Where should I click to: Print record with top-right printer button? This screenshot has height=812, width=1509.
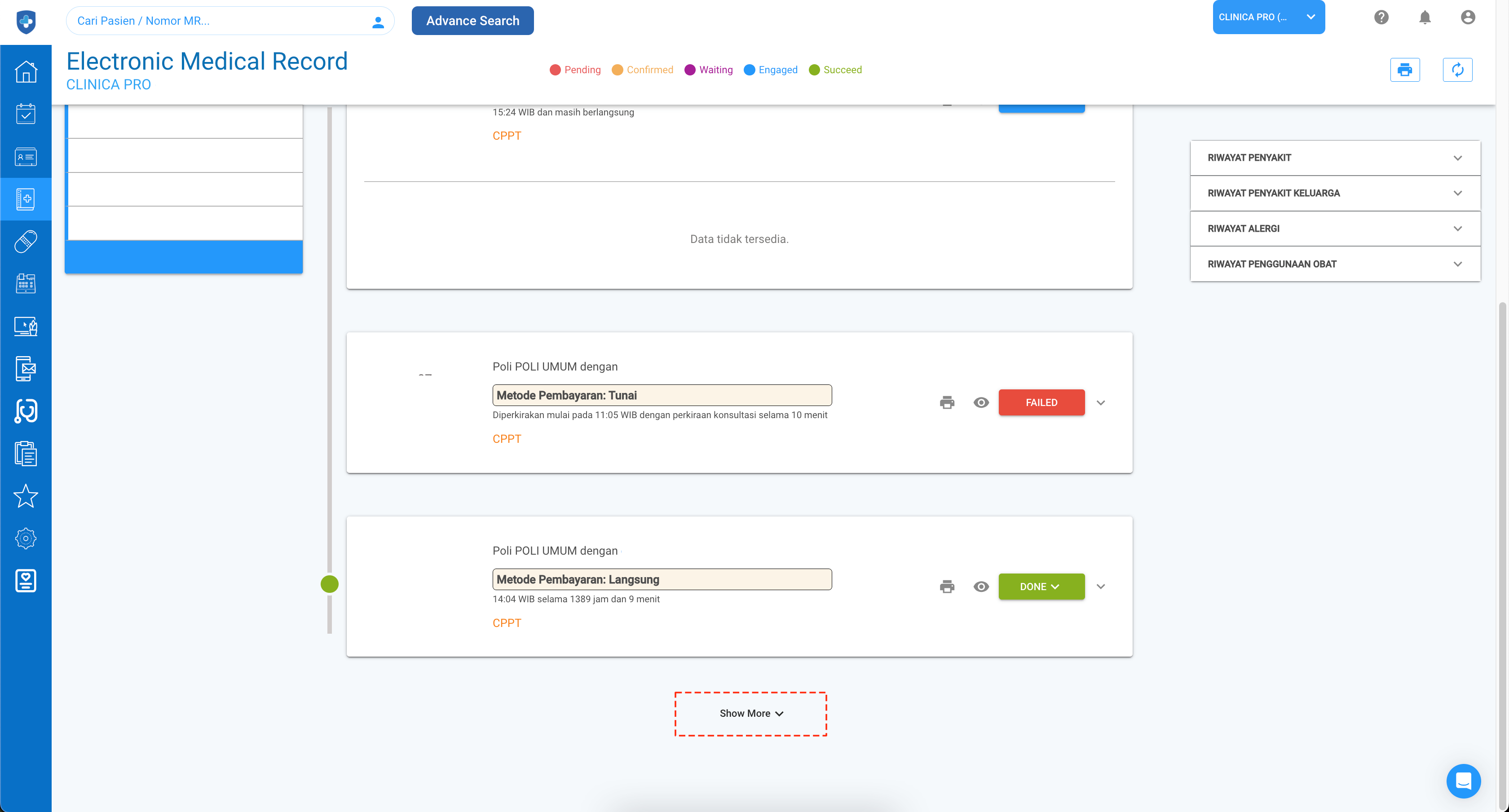(x=1404, y=70)
